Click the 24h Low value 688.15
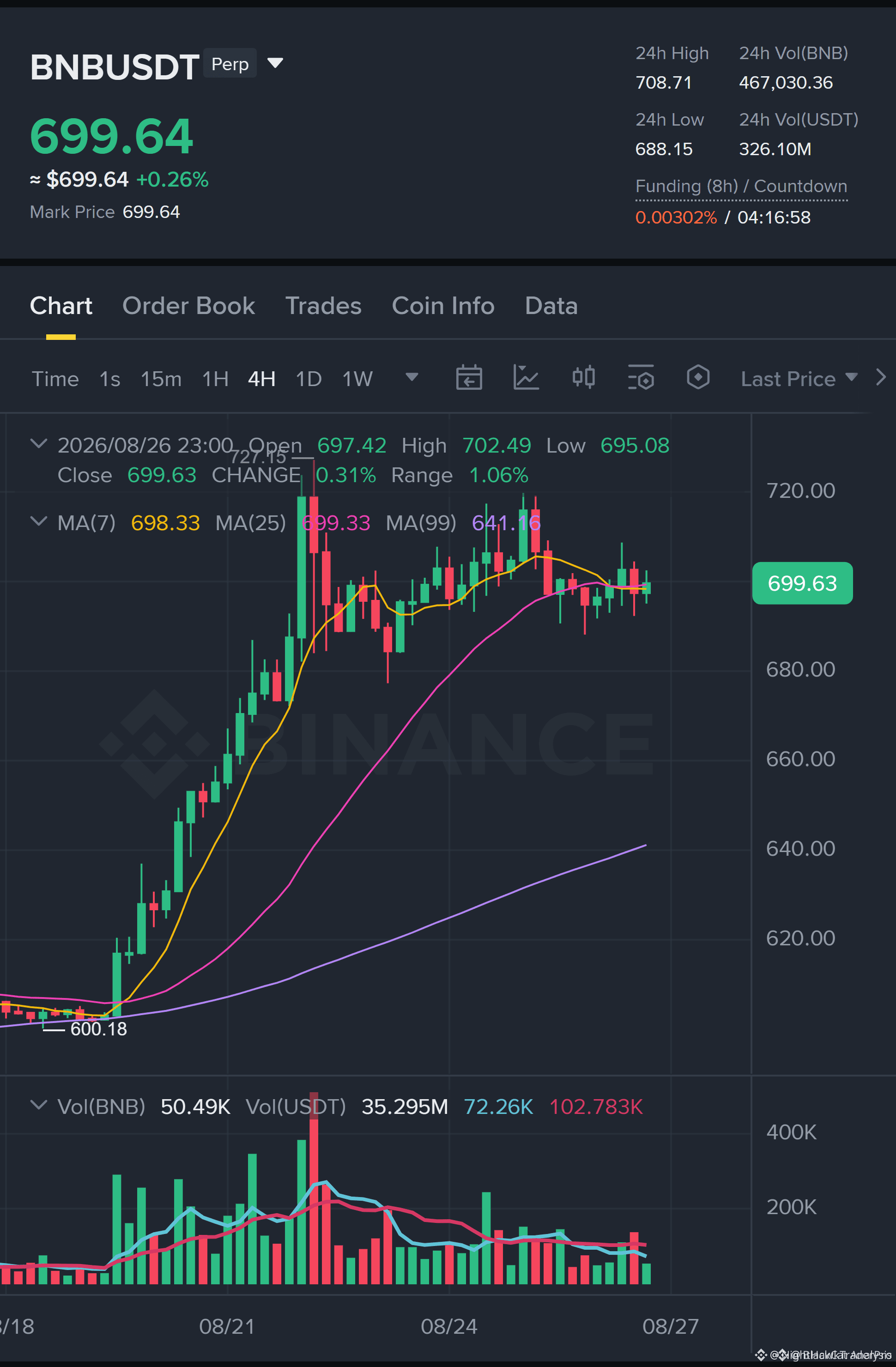896x1367 pixels. click(664, 149)
